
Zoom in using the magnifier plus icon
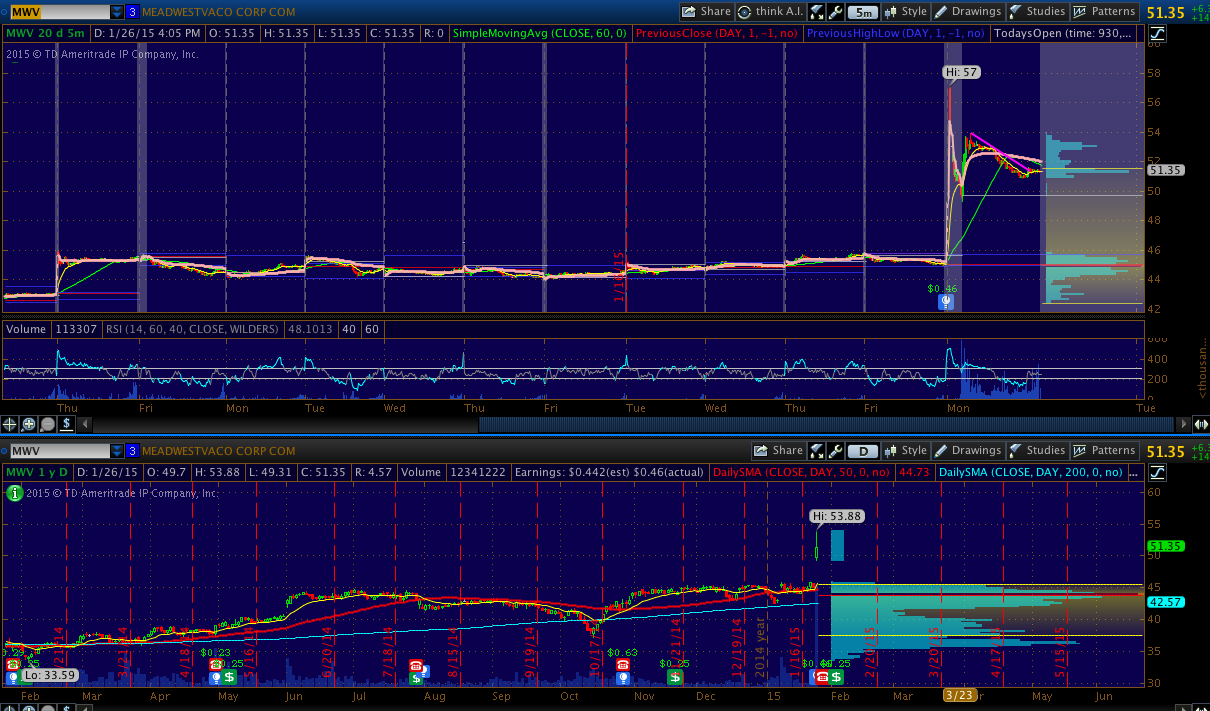29,424
